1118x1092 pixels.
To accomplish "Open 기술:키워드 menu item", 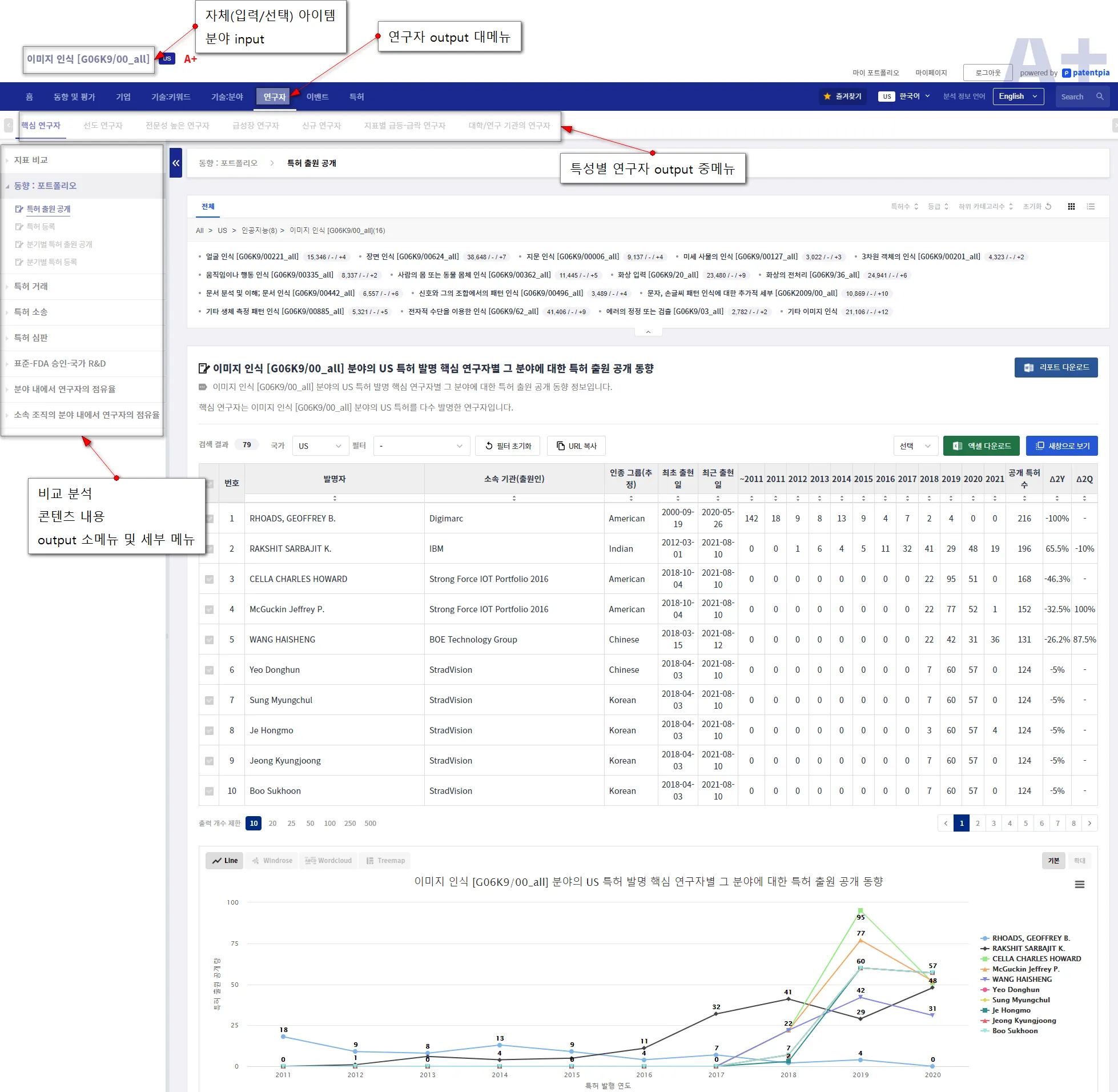I will (171, 97).
